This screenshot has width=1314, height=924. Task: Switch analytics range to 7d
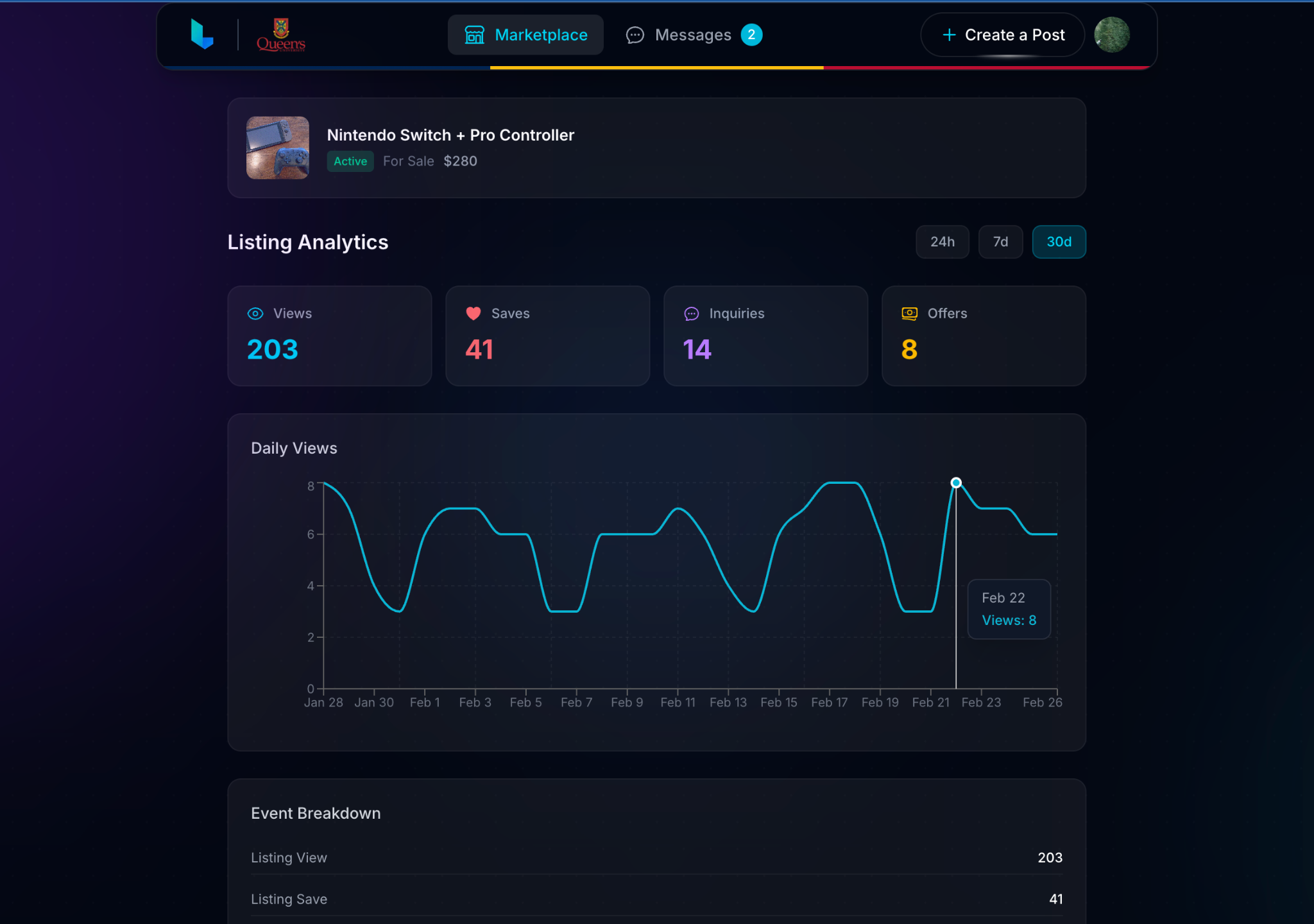(1000, 242)
